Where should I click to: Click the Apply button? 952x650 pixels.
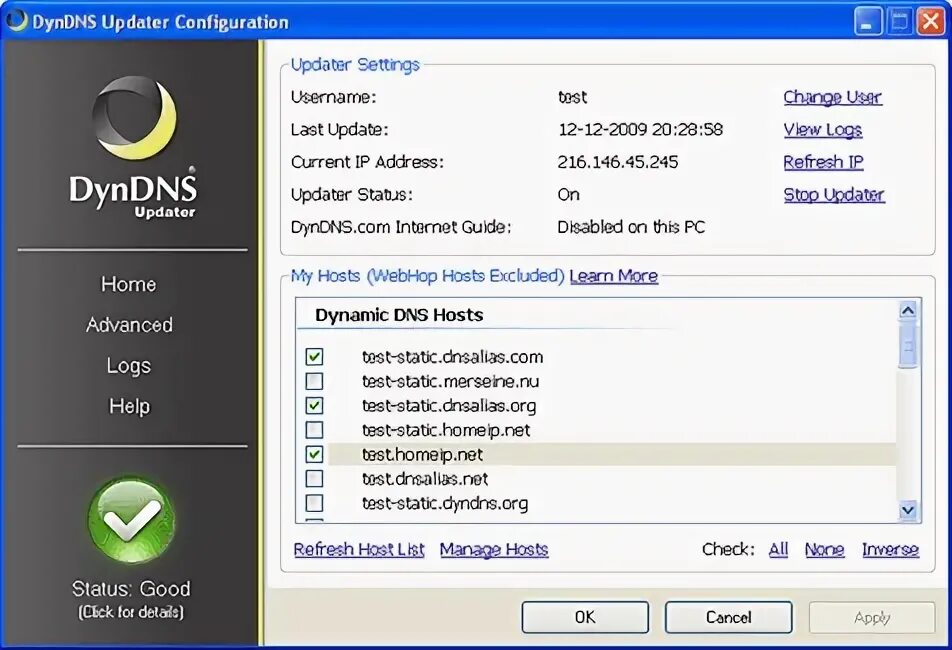[x=871, y=617]
